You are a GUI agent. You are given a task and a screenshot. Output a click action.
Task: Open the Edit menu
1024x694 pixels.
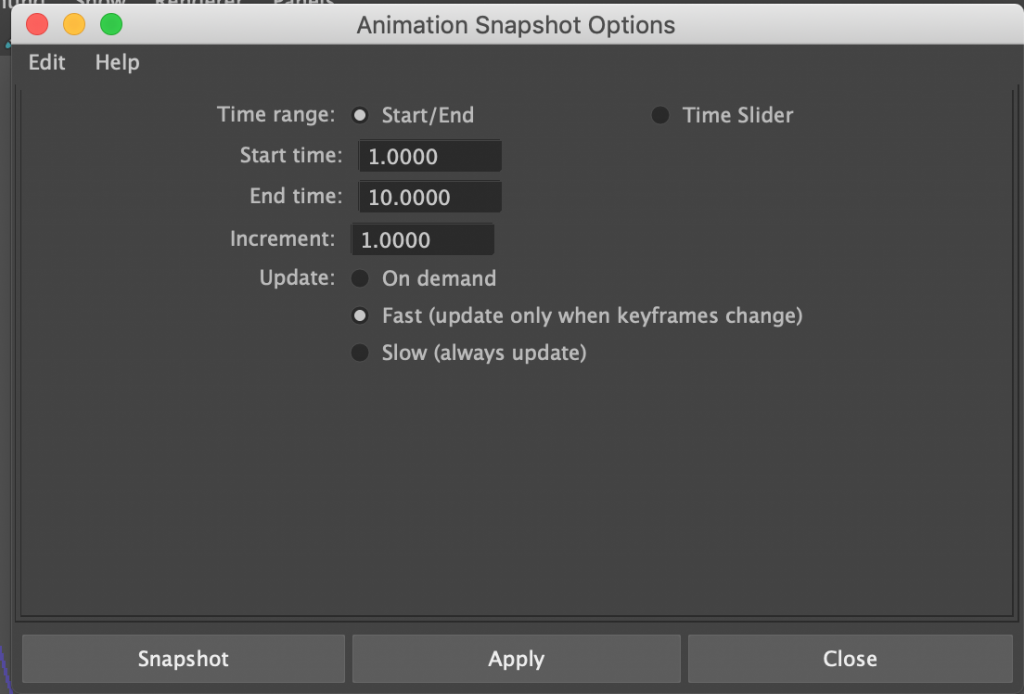tap(46, 62)
